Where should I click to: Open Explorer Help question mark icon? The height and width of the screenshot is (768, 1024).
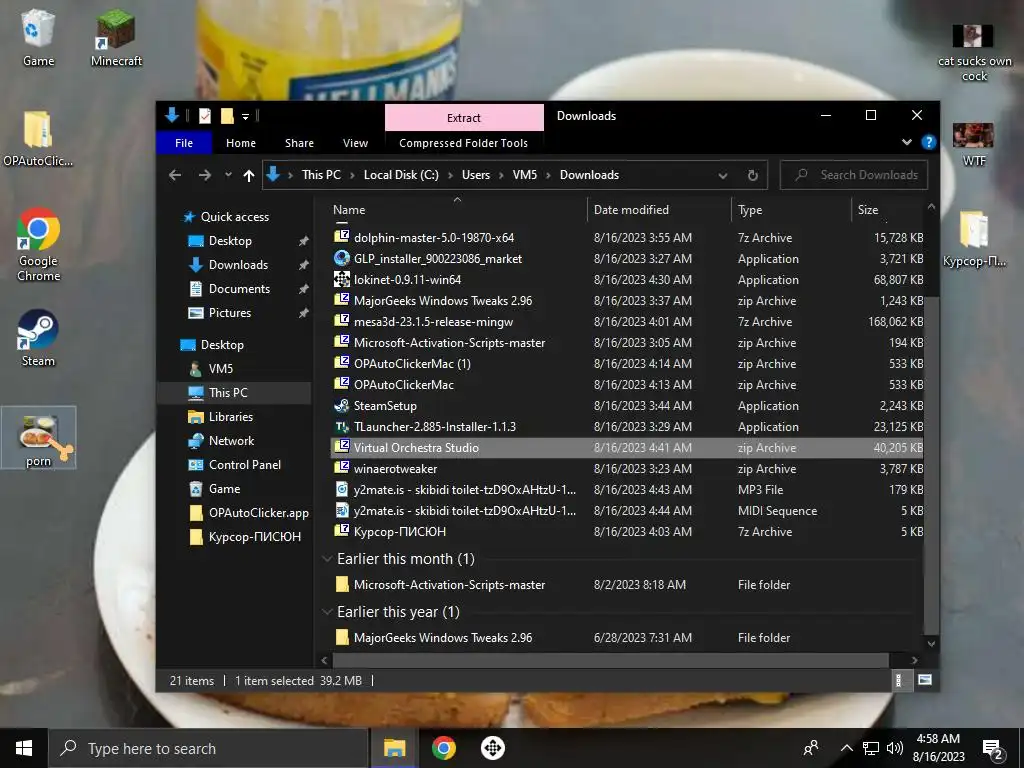tap(928, 142)
